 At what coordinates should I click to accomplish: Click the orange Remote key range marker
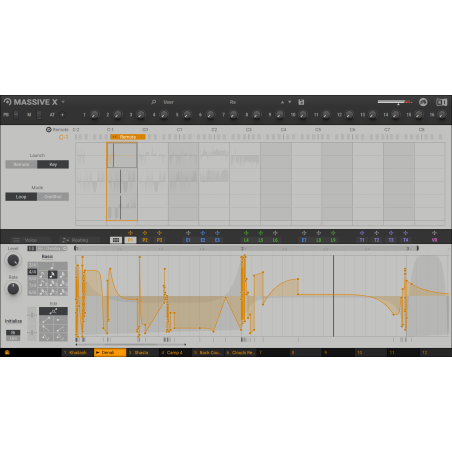point(128,137)
